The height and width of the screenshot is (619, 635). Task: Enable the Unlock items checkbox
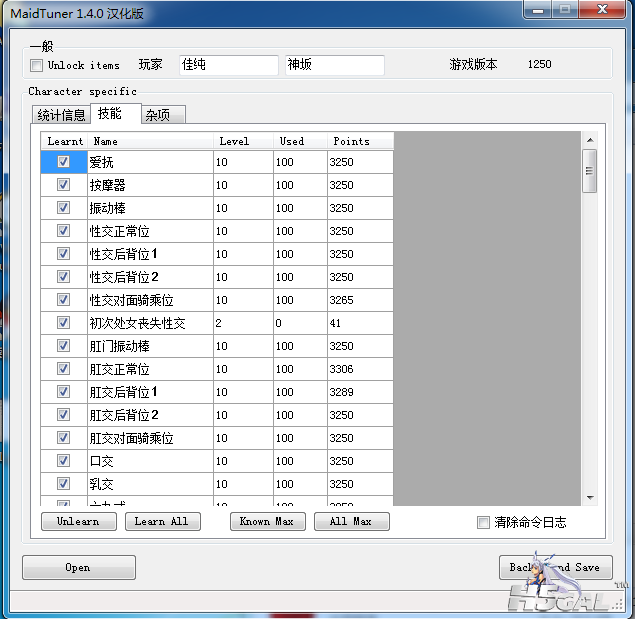37,66
